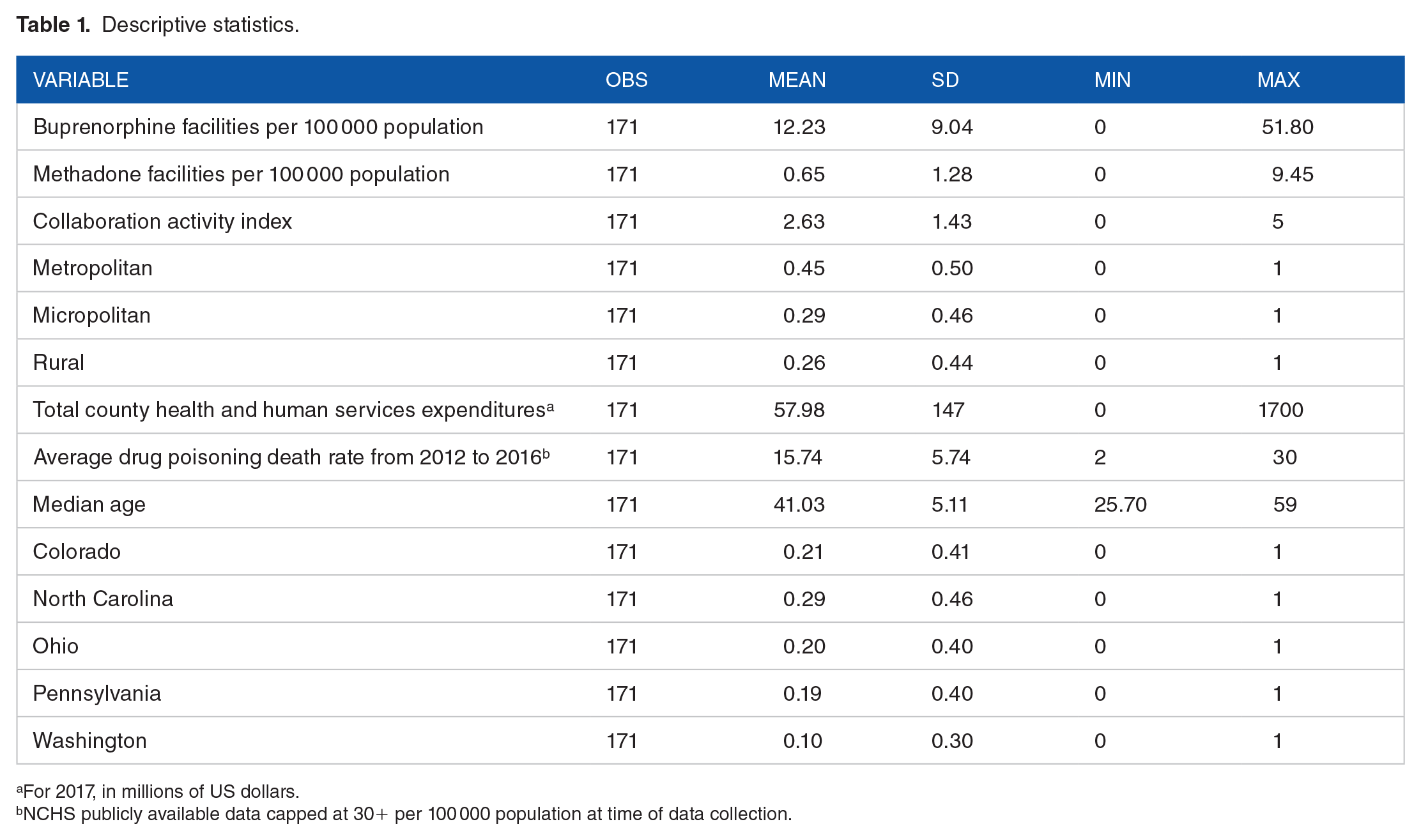Select the Buprenorphine facilities row label
This screenshot has width=1421, height=840.
258,127
